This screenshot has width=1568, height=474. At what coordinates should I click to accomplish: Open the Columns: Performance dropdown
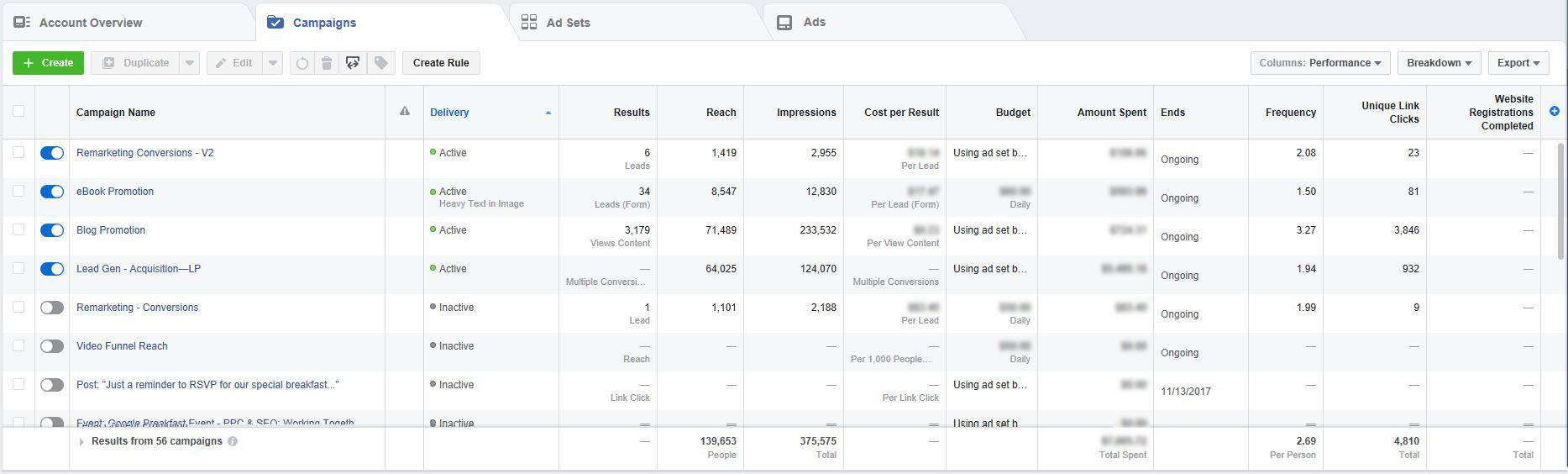click(1320, 63)
